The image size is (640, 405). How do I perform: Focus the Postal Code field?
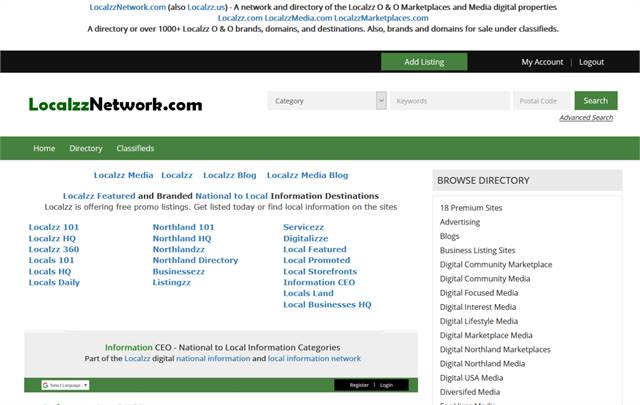[542, 101]
